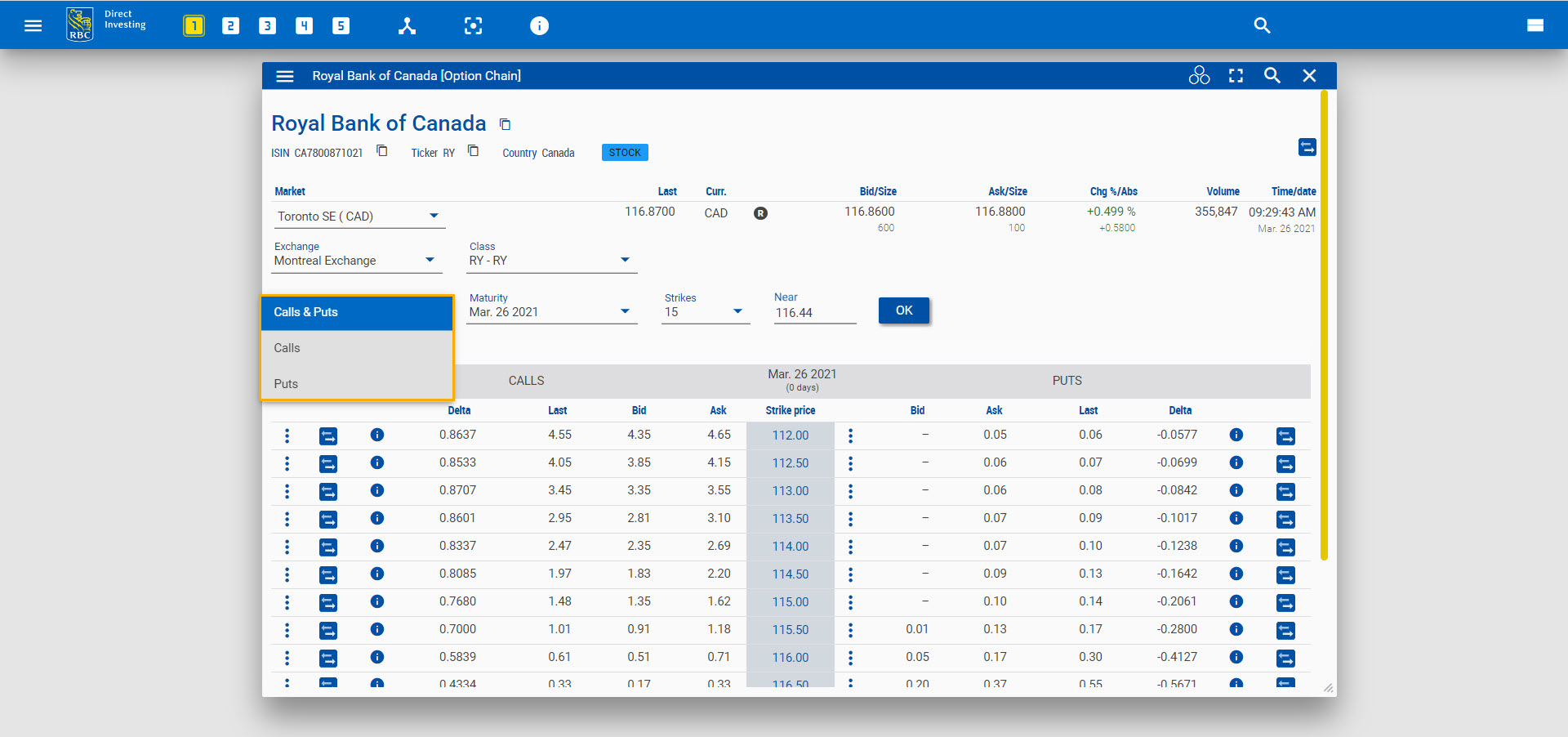Click the Volume column header
1568x737 pixels.
click(x=1223, y=191)
